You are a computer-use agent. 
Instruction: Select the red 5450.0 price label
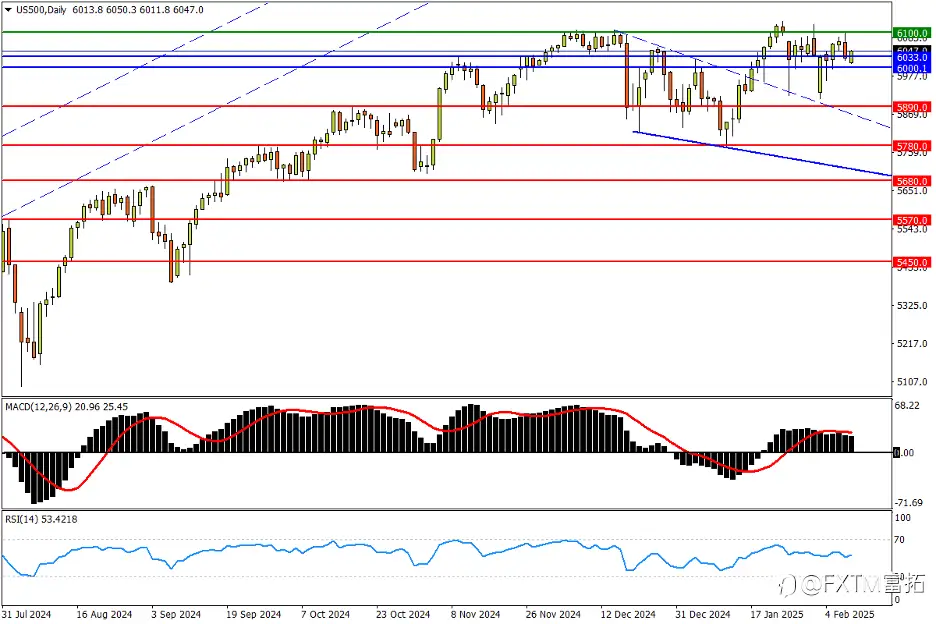912,263
